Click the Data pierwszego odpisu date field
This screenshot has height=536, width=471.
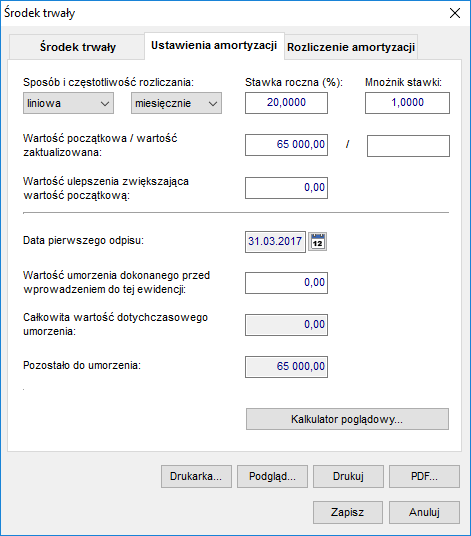[x=275, y=242]
